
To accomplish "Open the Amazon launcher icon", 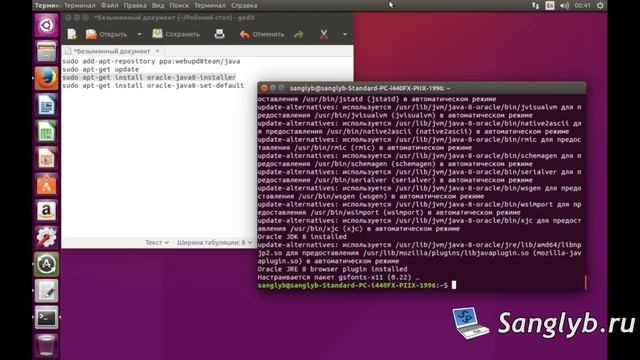I will point(46,211).
